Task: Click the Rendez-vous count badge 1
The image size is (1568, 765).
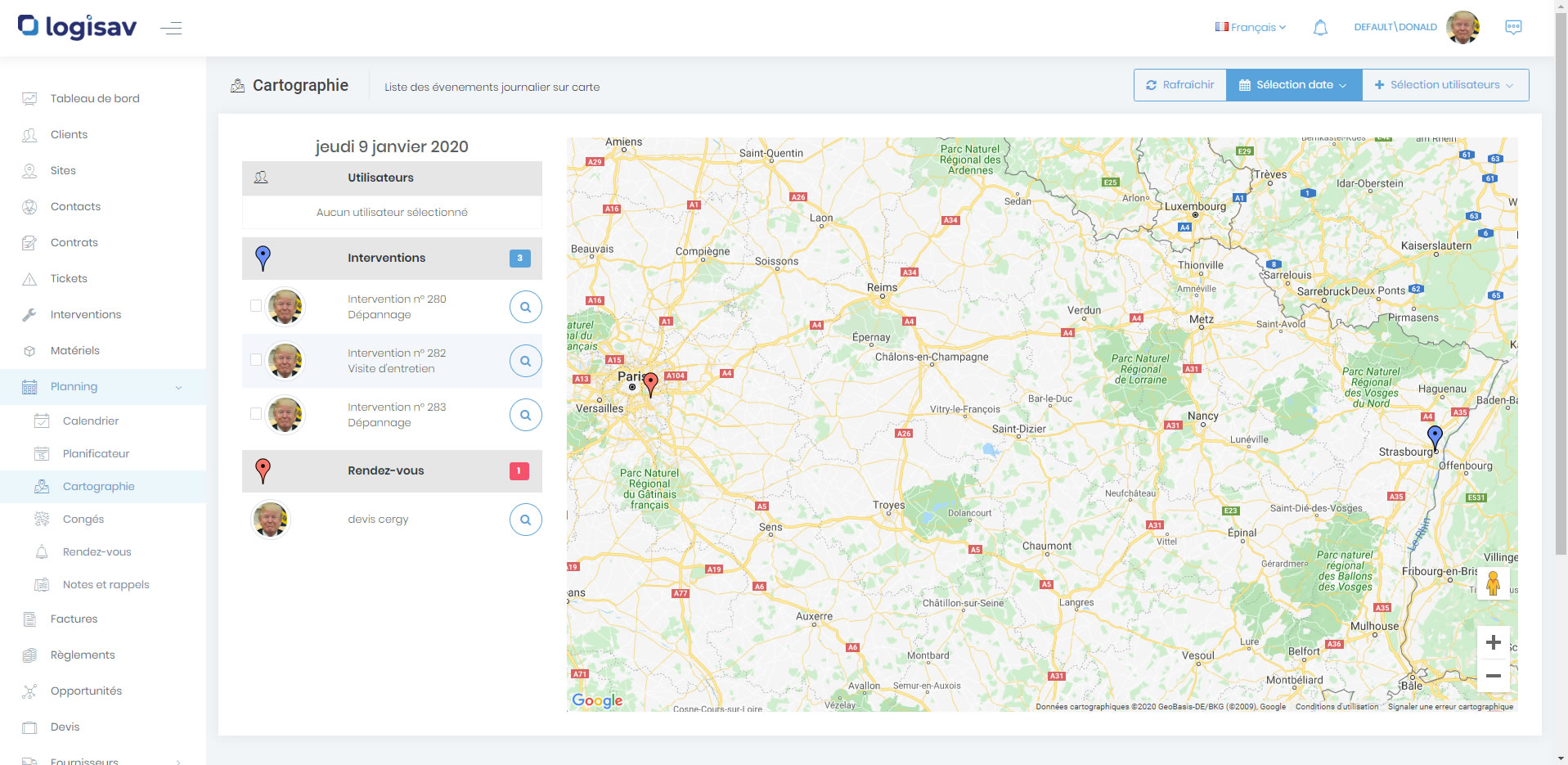Action: pyautogui.click(x=519, y=470)
